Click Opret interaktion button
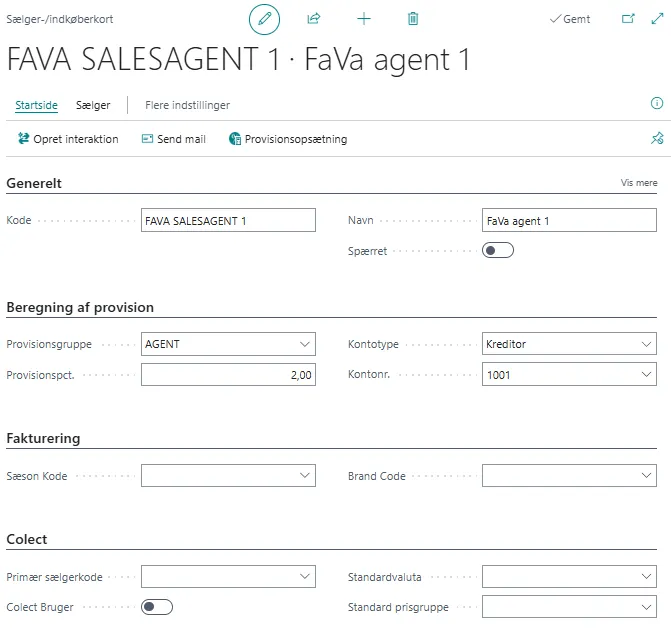The width and height of the screenshot is (671, 628). pyautogui.click(x=68, y=139)
